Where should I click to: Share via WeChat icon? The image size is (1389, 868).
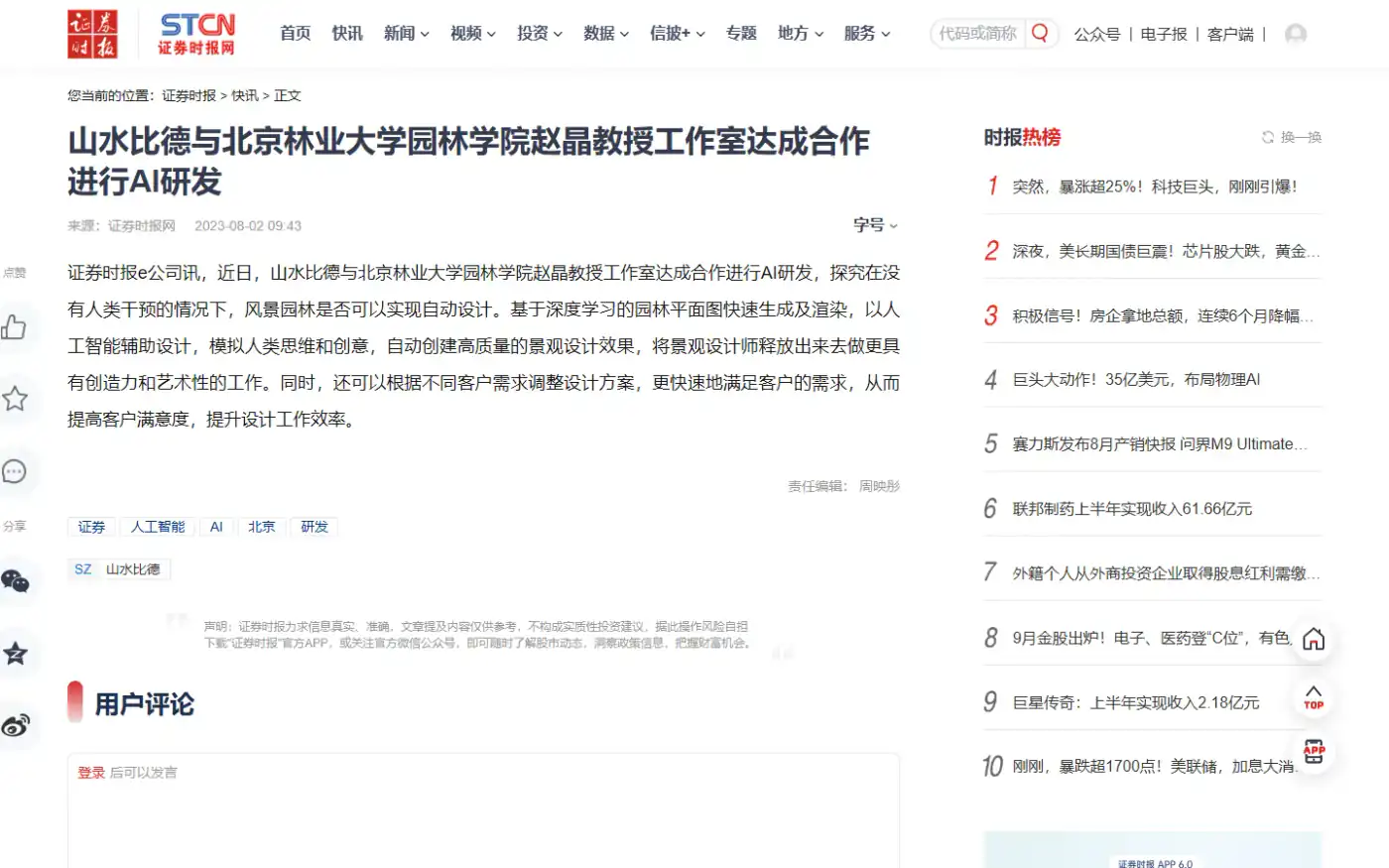click(x=14, y=581)
